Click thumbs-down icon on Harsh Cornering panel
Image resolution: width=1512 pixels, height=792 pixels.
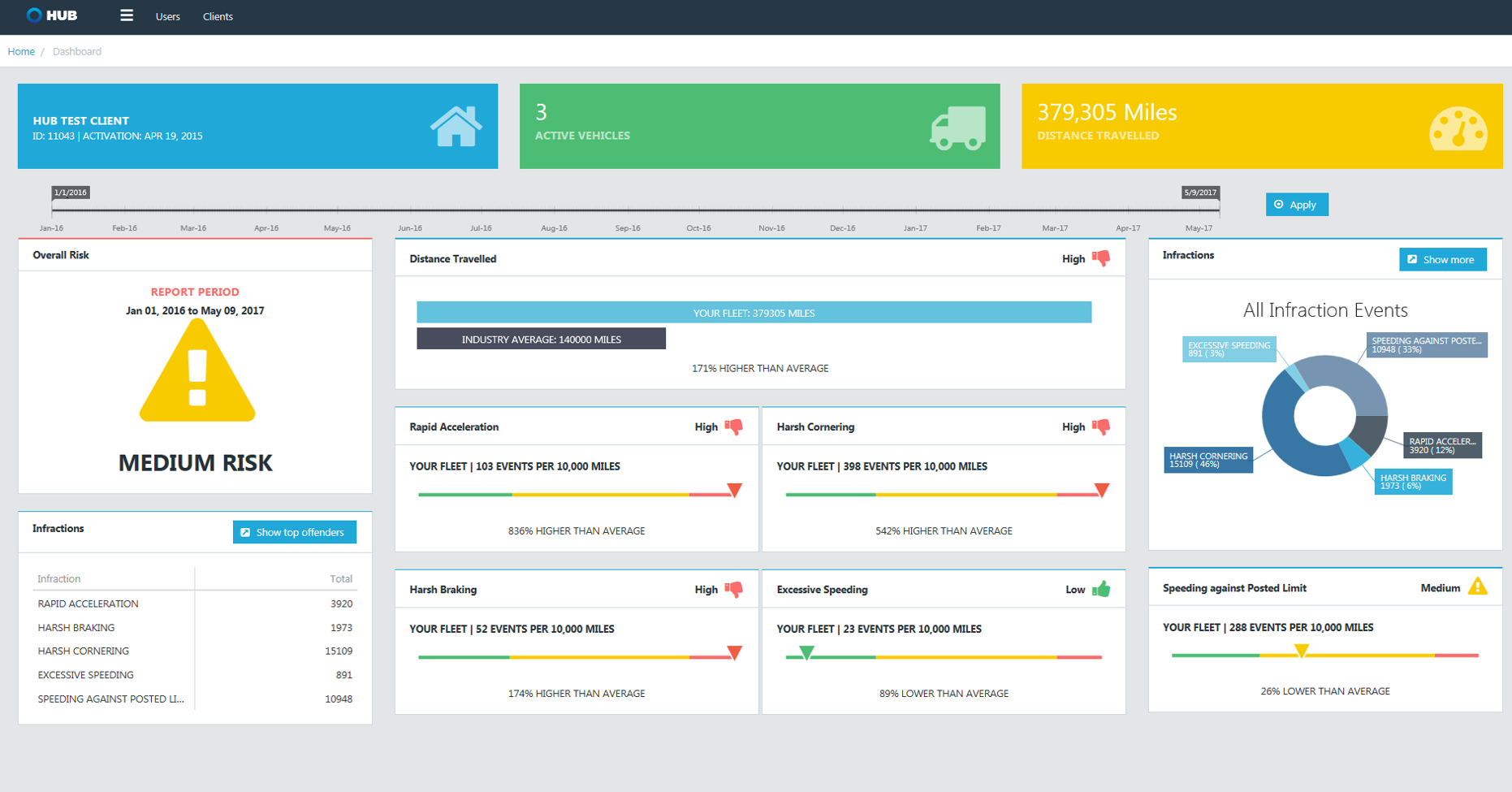pos(1101,426)
